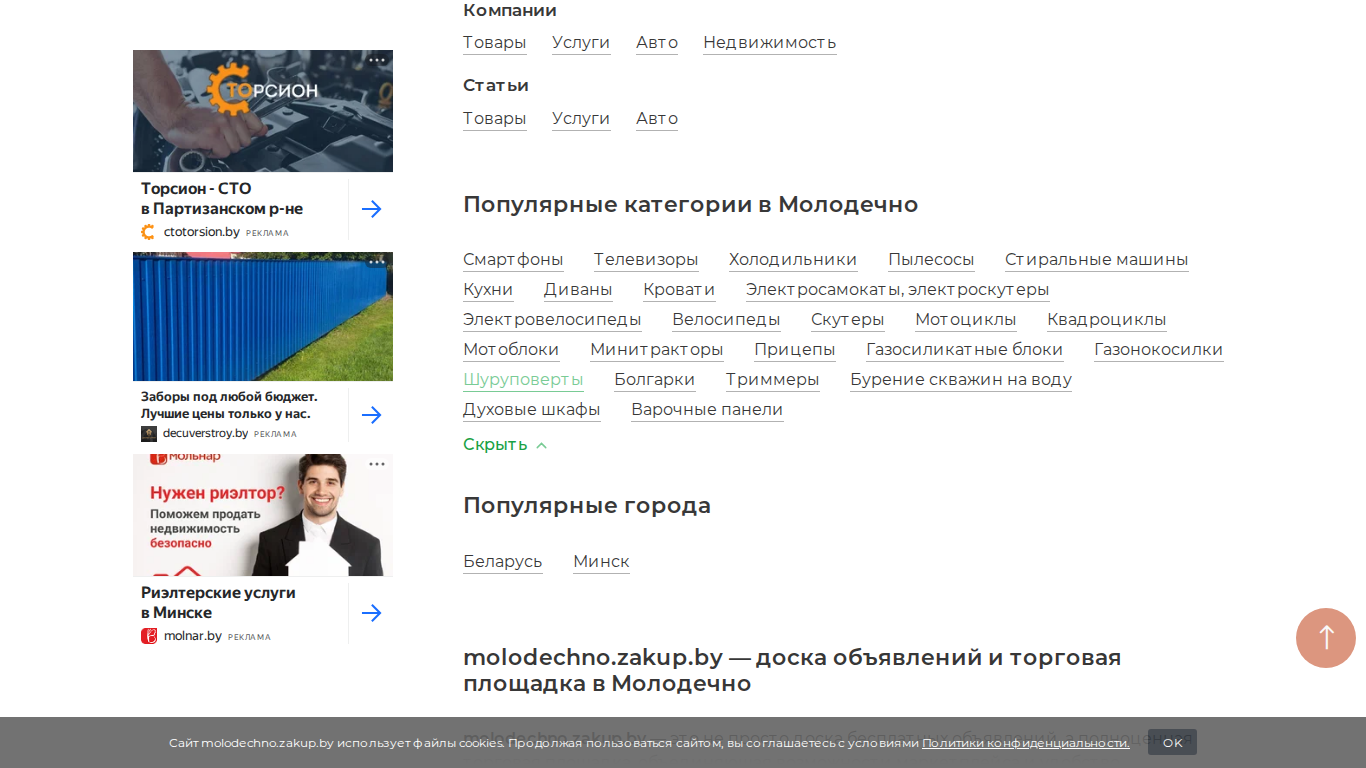The width and height of the screenshot is (1366, 768).
Task: Open Услуги under Компании
Action: click(581, 43)
